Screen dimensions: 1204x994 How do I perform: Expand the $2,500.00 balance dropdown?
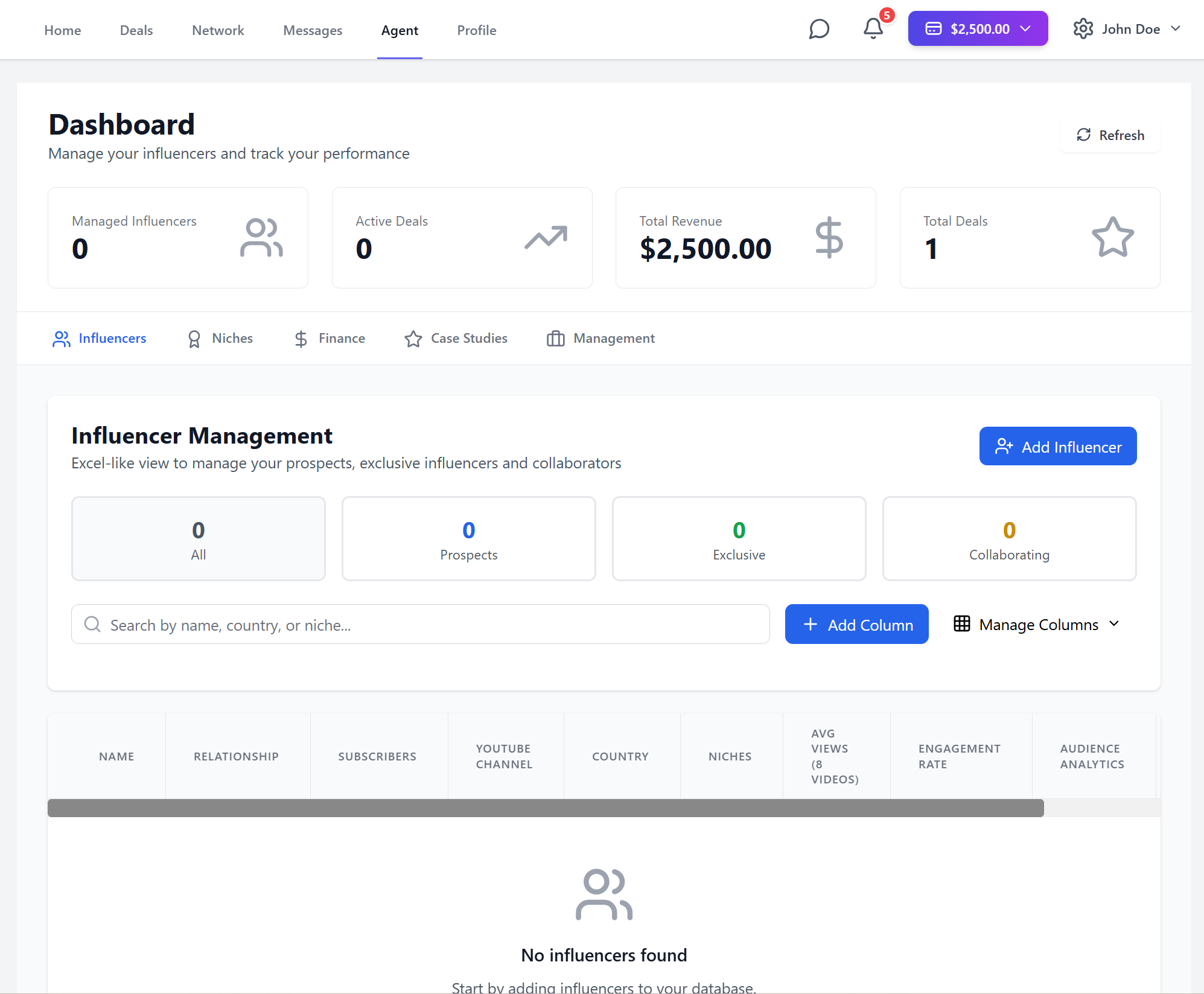click(x=978, y=28)
